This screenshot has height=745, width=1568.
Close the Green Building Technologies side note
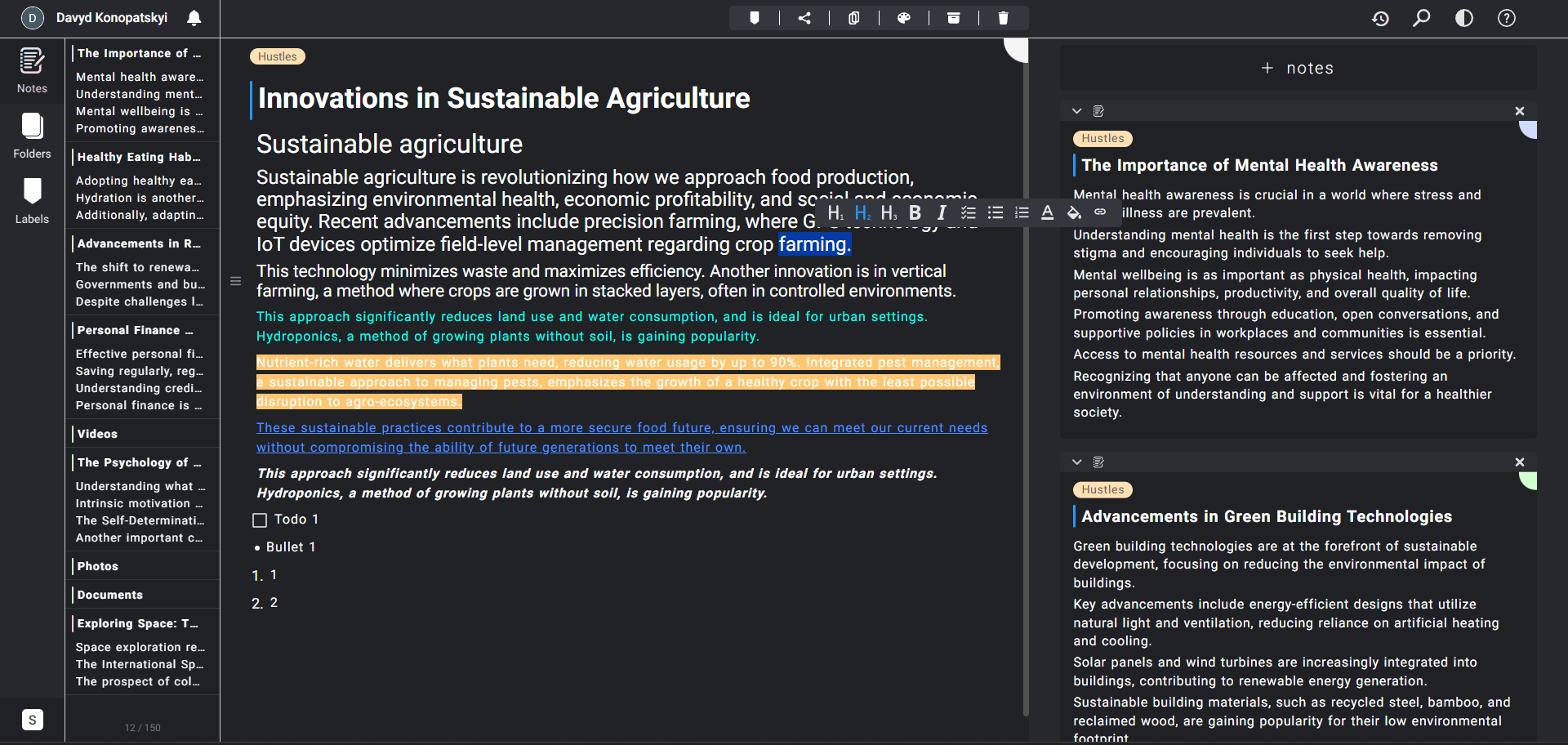pyautogui.click(x=1520, y=462)
